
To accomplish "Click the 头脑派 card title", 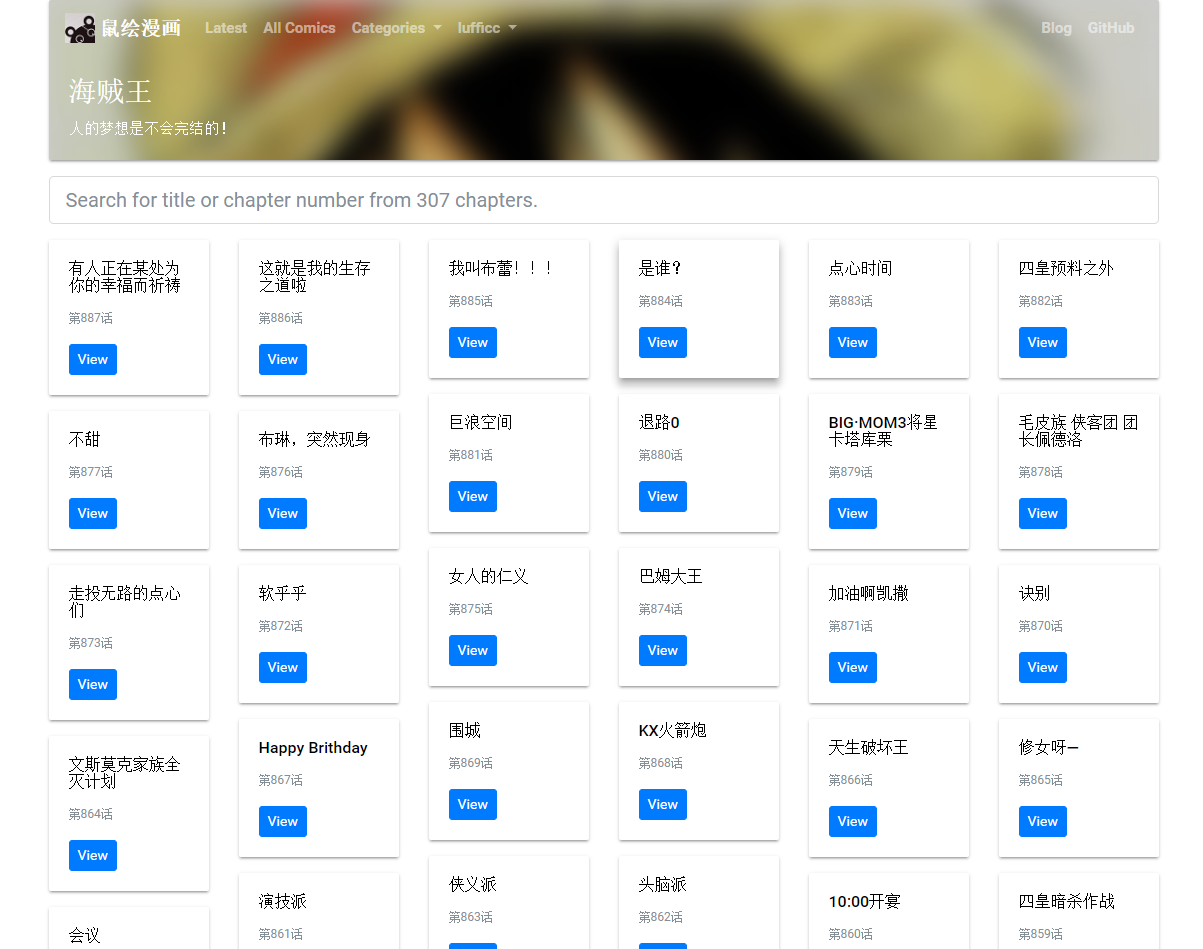I will [663, 885].
